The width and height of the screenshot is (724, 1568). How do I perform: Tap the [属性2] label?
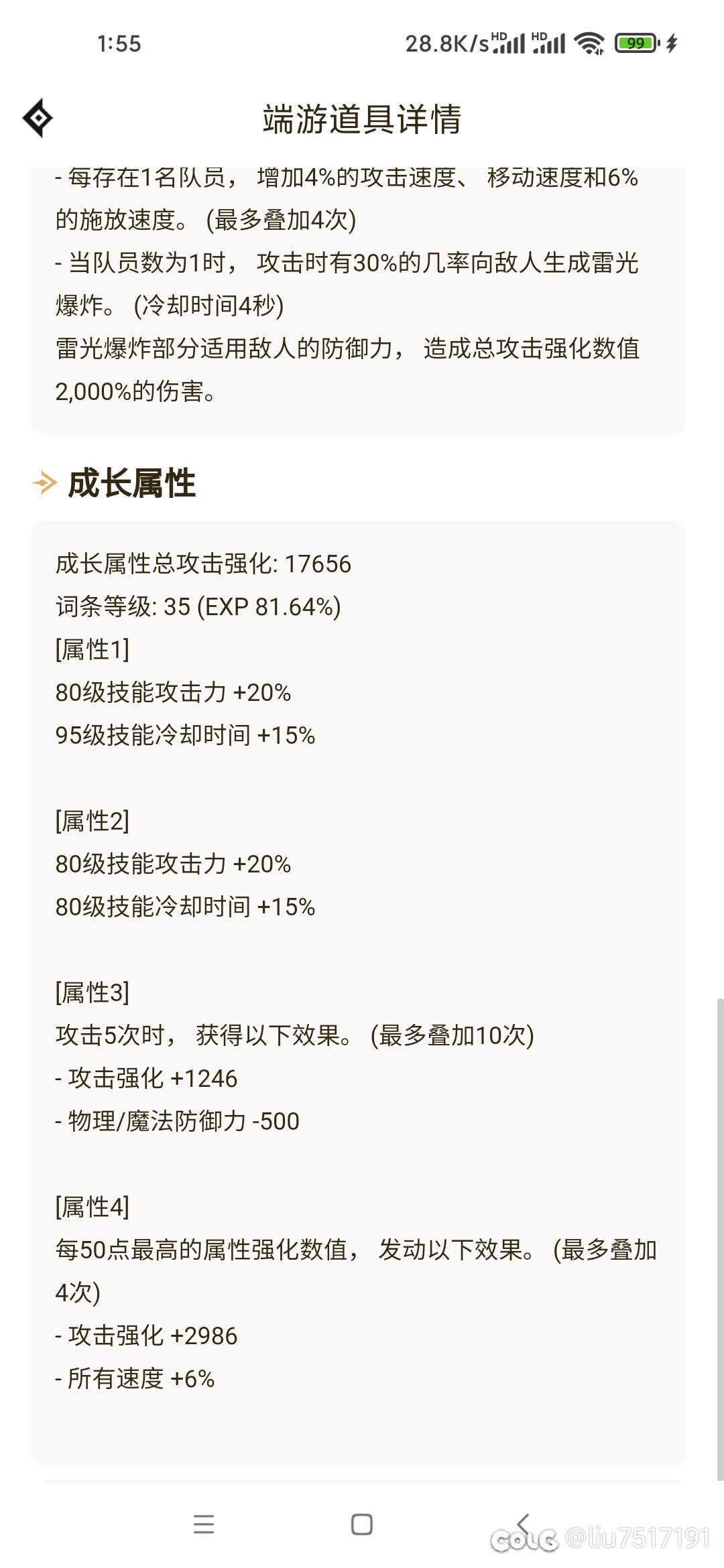coord(93,821)
